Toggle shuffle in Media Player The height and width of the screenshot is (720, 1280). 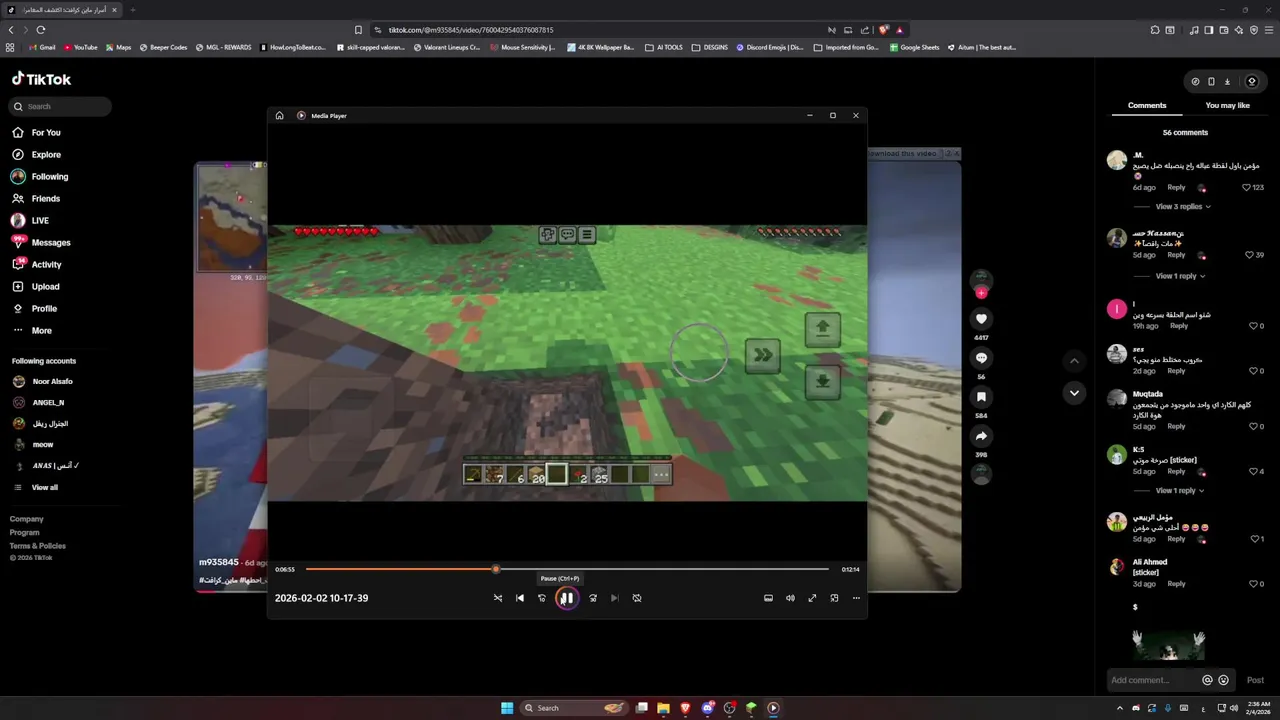[x=498, y=598]
